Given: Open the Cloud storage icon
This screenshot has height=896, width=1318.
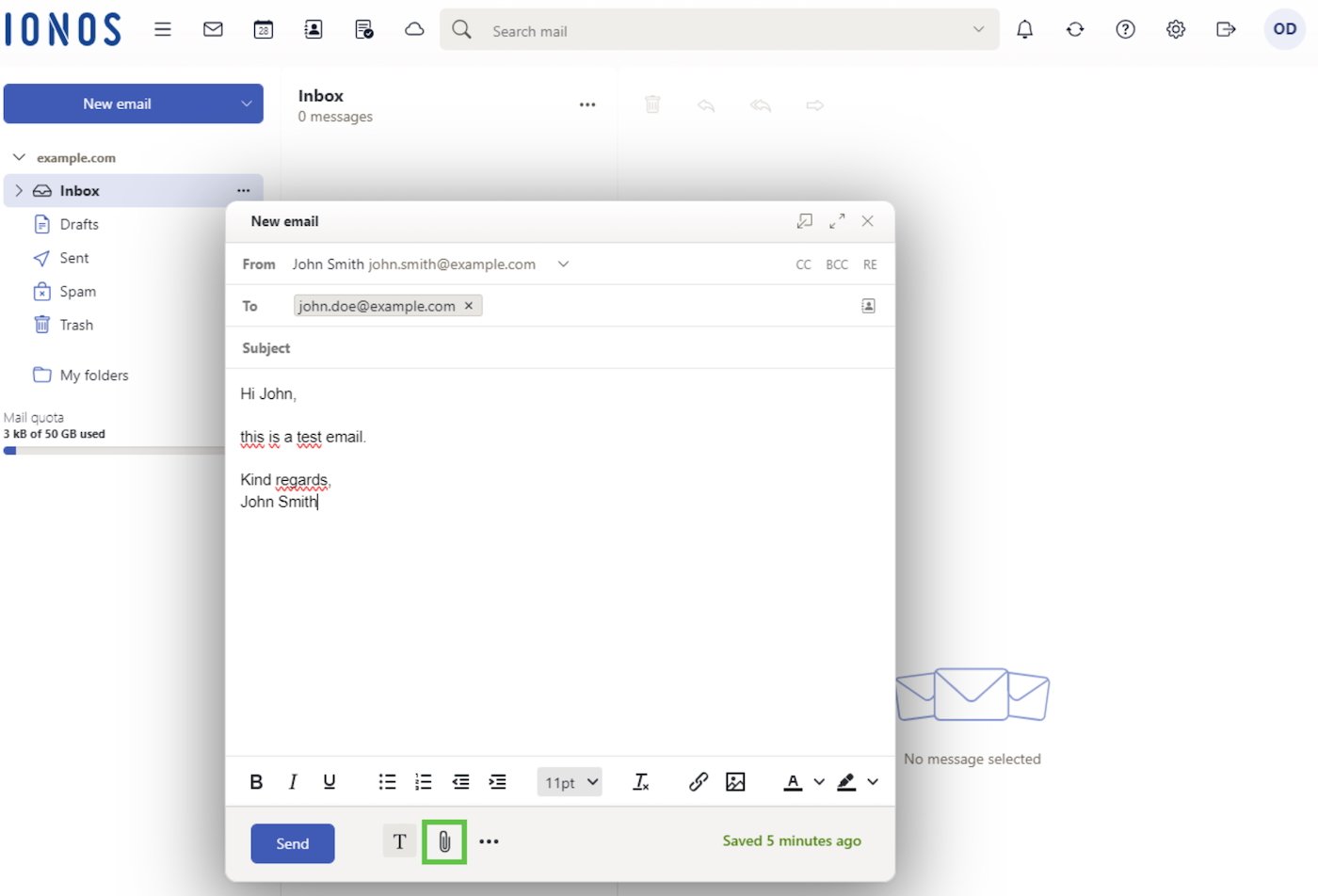Looking at the screenshot, I should pyautogui.click(x=414, y=29).
